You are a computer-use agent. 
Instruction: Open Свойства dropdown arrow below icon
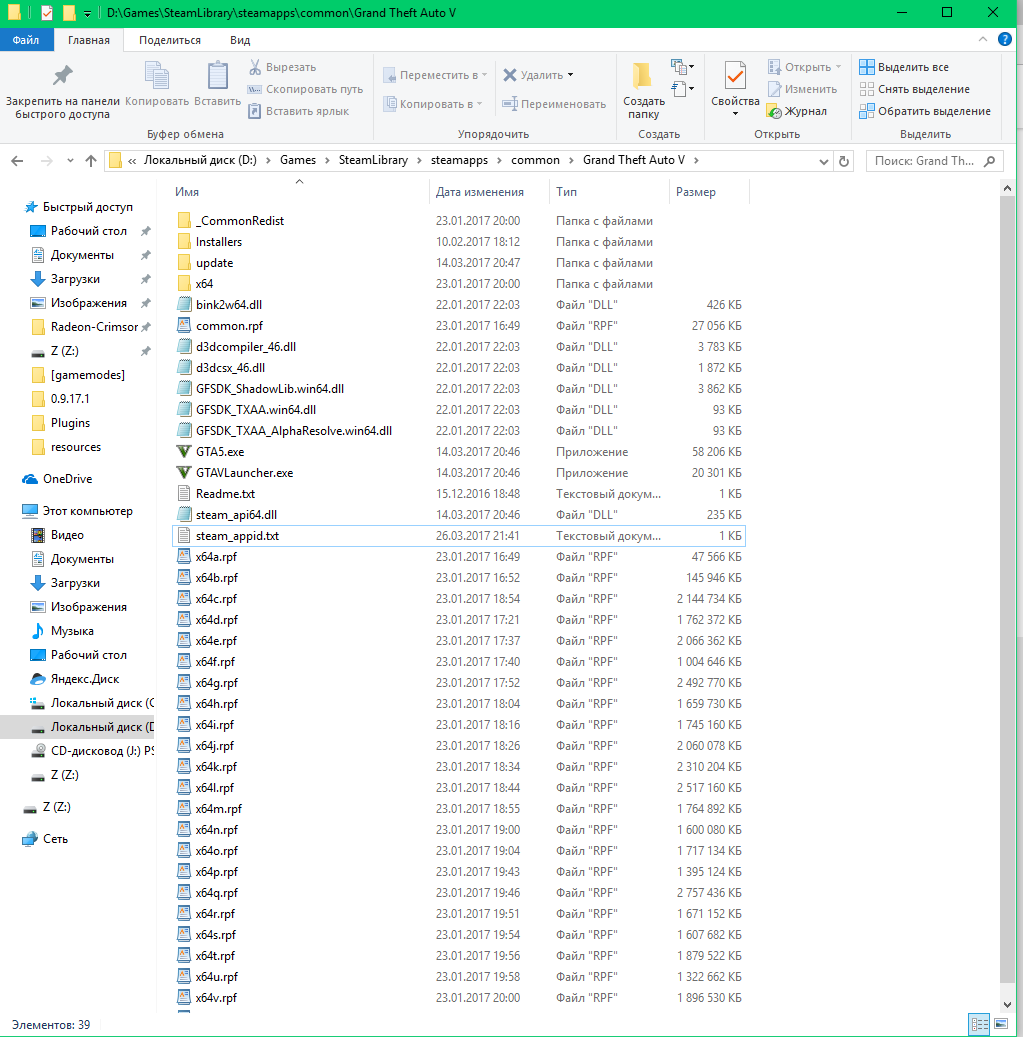click(x=735, y=114)
